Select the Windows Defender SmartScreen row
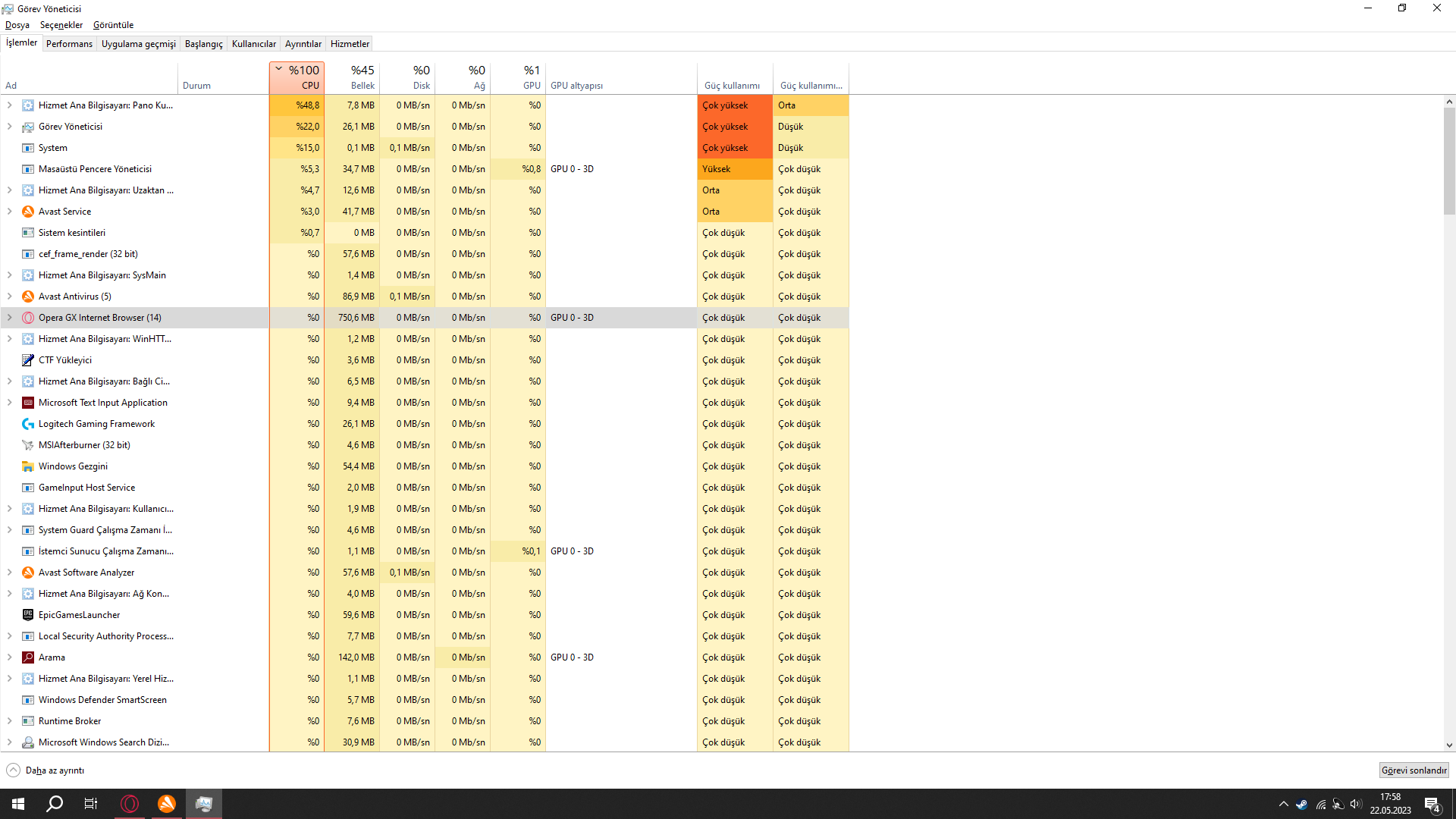Viewport: 1456px width, 819px height. tap(424, 700)
